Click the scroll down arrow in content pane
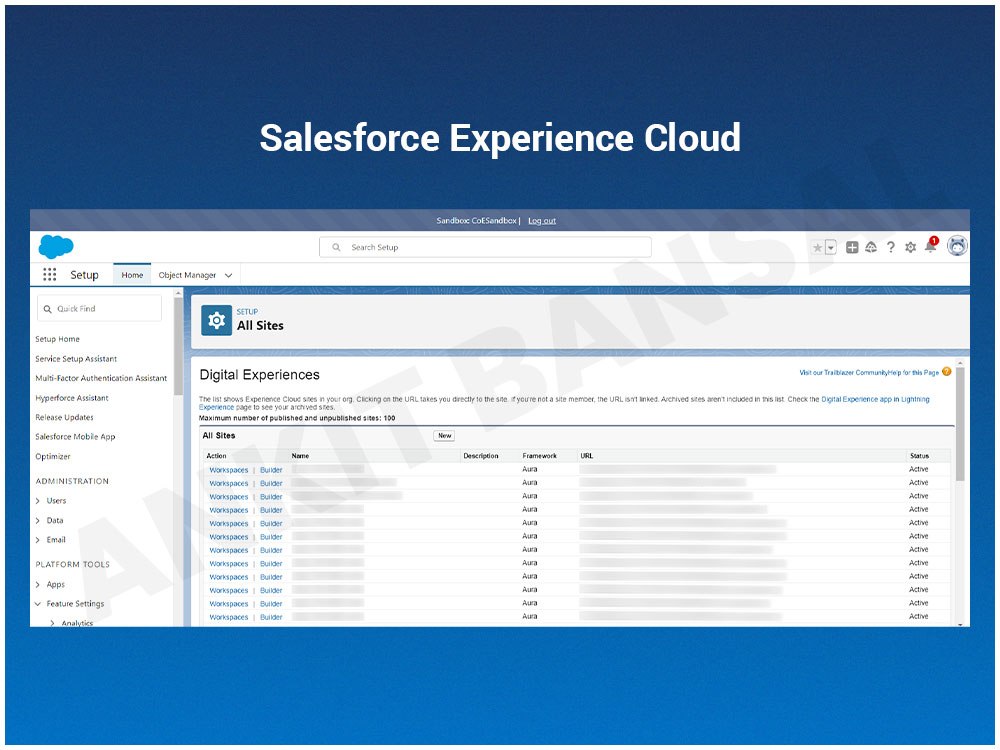Screen dimensions: 1000x750 point(960,624)
